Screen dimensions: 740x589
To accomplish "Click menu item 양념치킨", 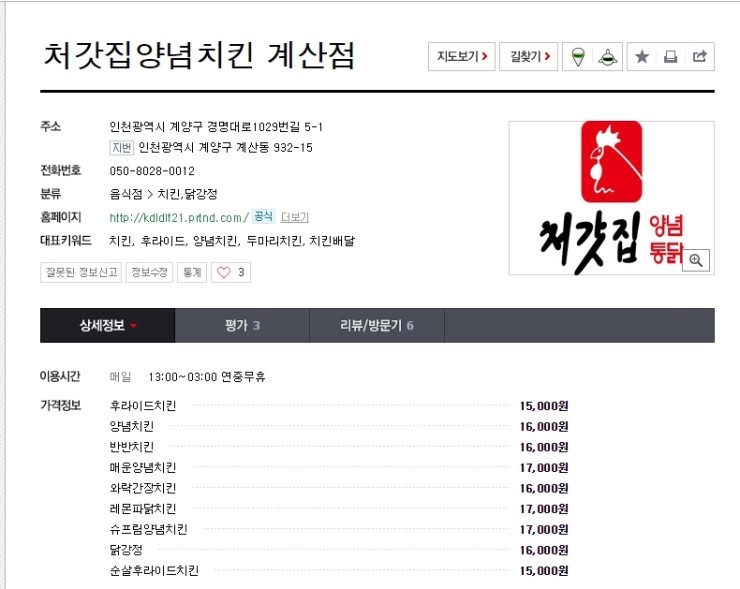I will point(132,427).
